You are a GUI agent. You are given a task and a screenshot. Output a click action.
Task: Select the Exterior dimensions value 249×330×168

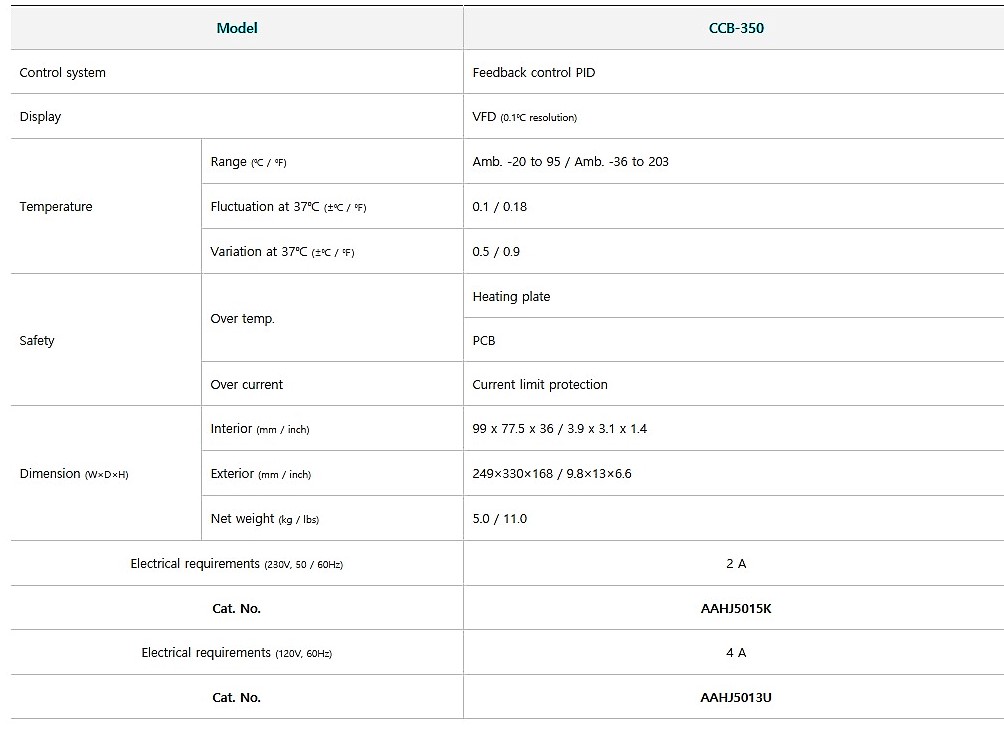click(x=552, y=474)
